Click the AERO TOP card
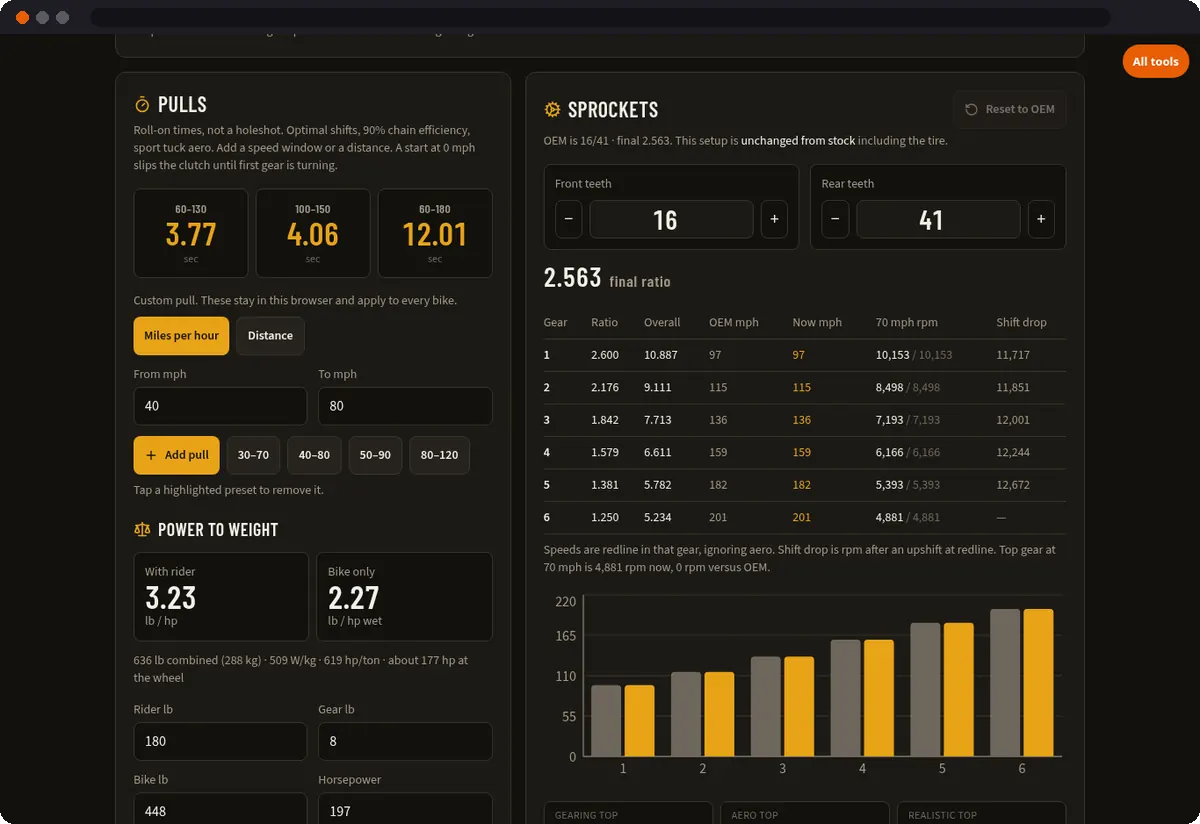Image resolution: width=1200 pixels, height=824 pixels. [x=805, y=813]
